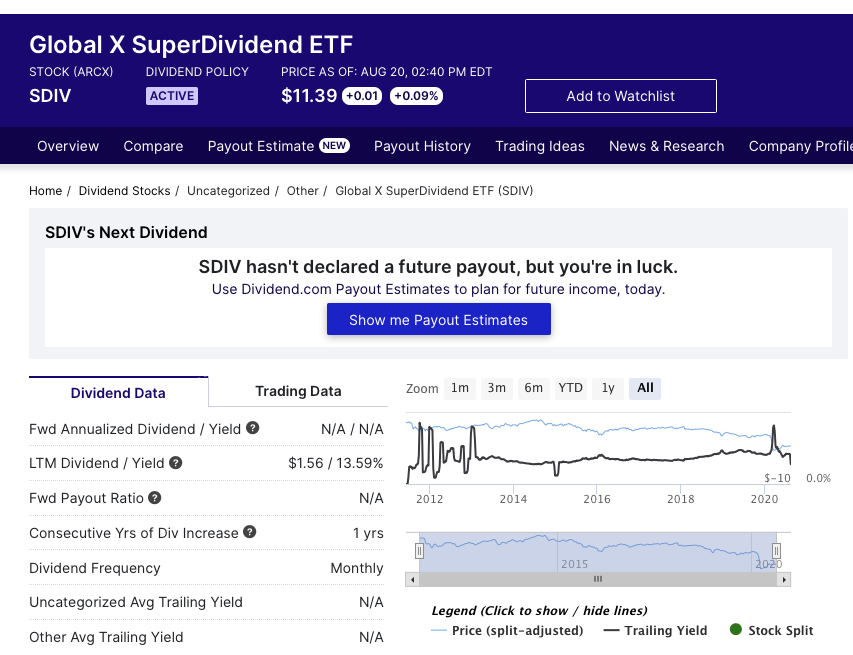Open the Payout History nav item
This screenshot has height=655, width=853.
coord(422,146)
